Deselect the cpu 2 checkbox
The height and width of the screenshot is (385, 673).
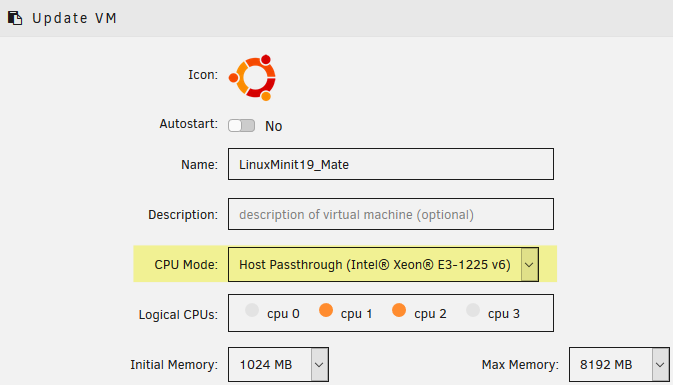coord(399,310)
